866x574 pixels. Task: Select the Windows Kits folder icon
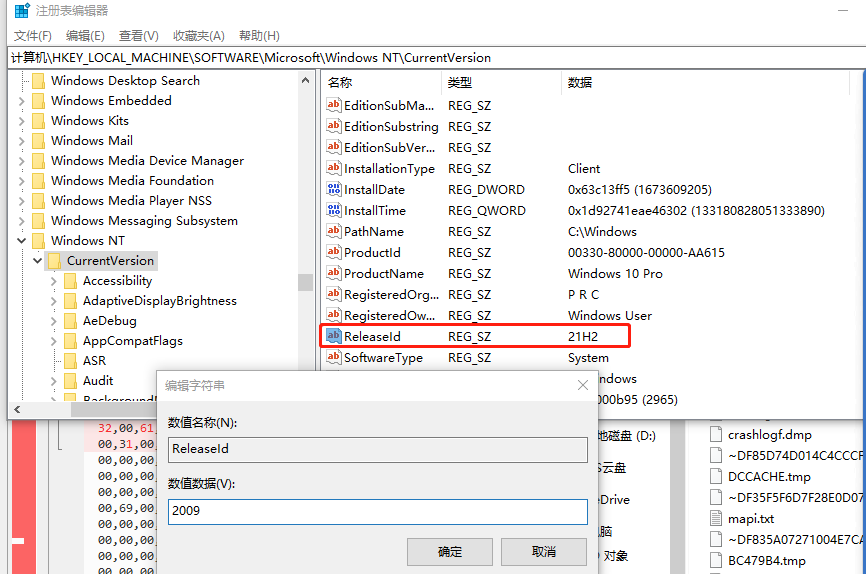pos(39,121)
